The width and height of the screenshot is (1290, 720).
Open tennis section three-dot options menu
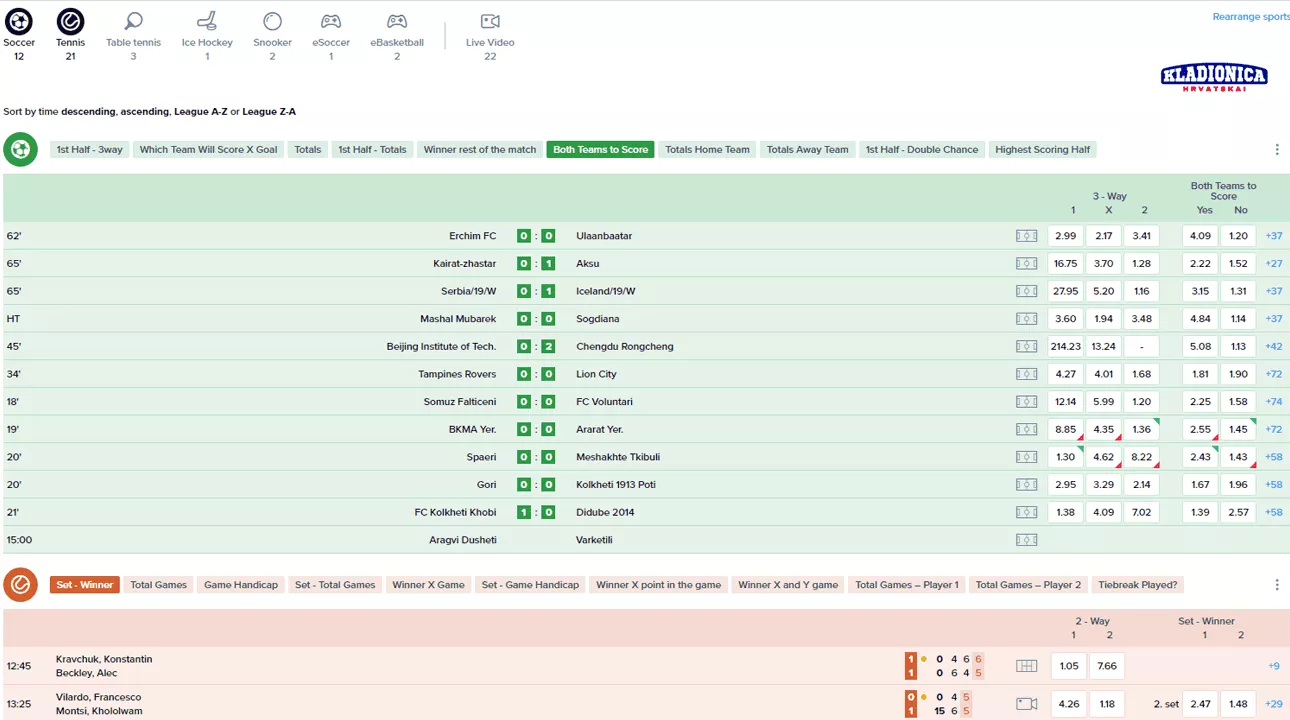point(1277,585)
